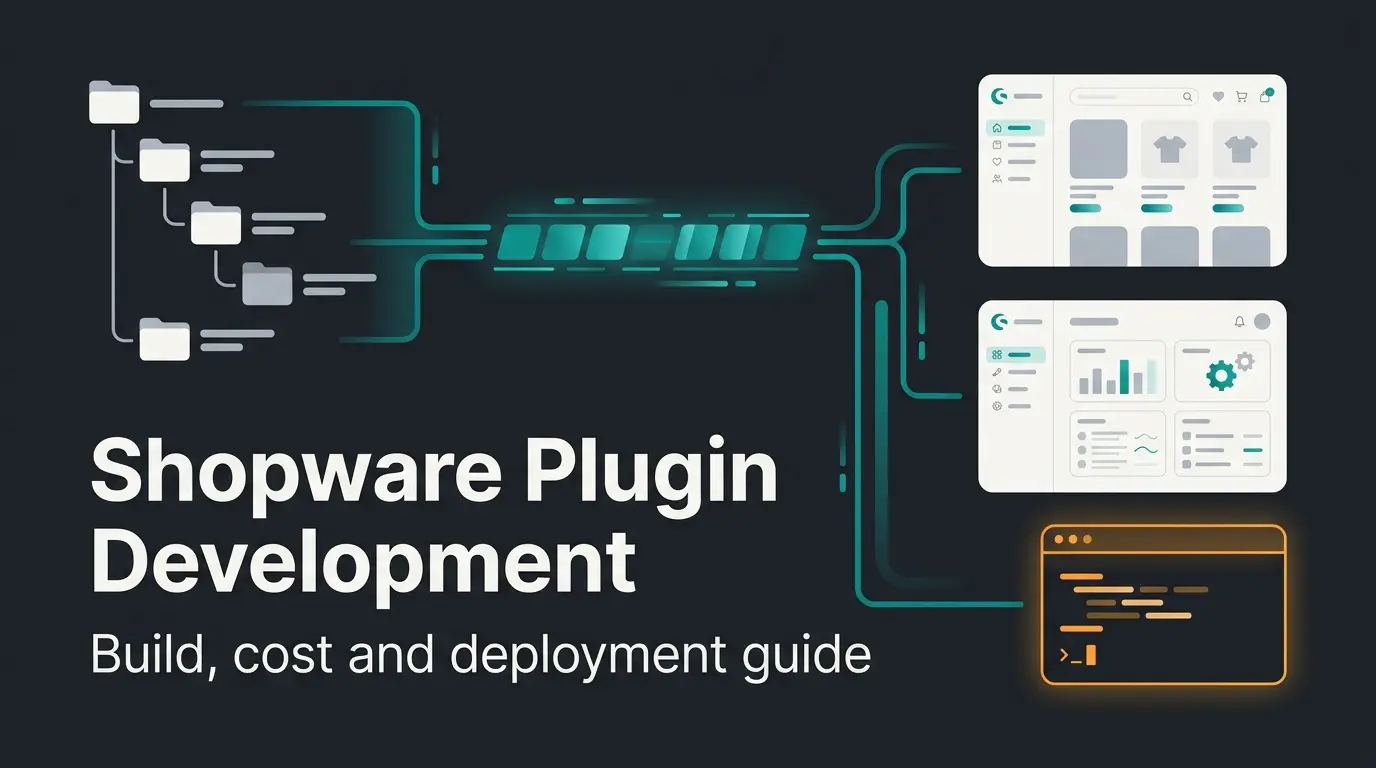Click the teal status pill in the dashboard list card

[x=1253, y=450]
